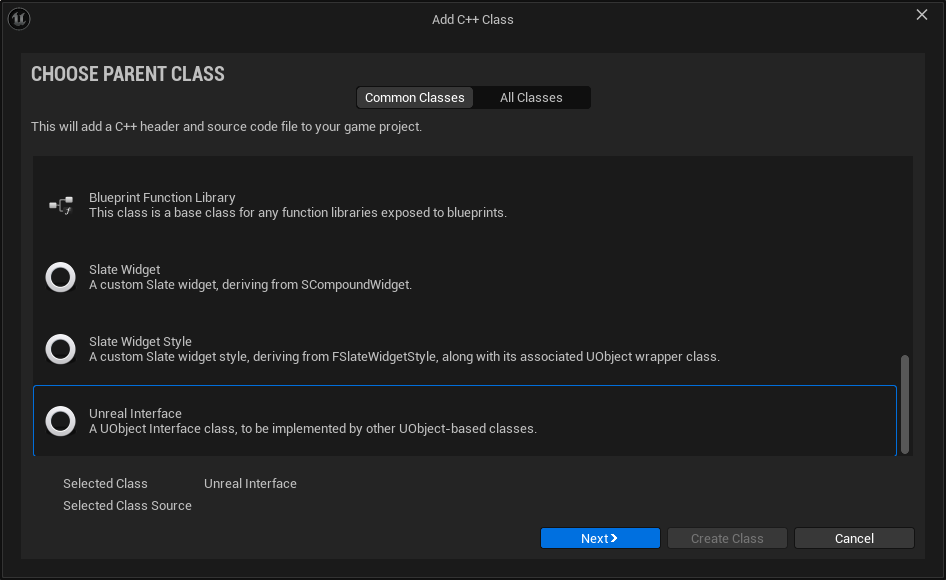Go to the Next step
Image resolution: width=946 pixels, height=580 pixels.
pos(600,538)
